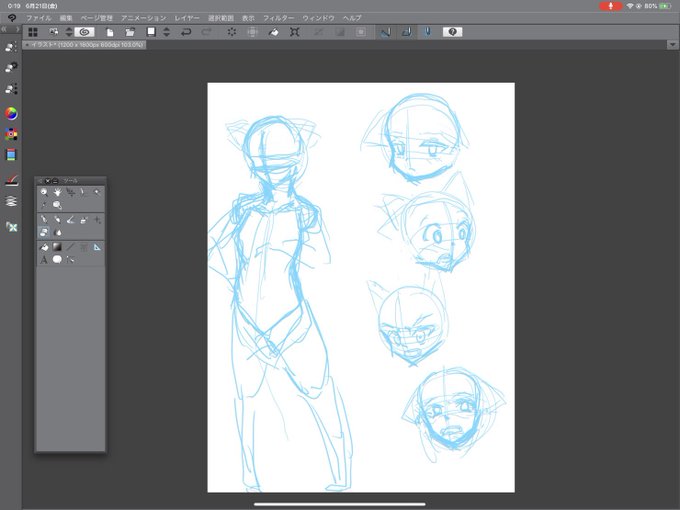Click the New document icon

(110, 32)
